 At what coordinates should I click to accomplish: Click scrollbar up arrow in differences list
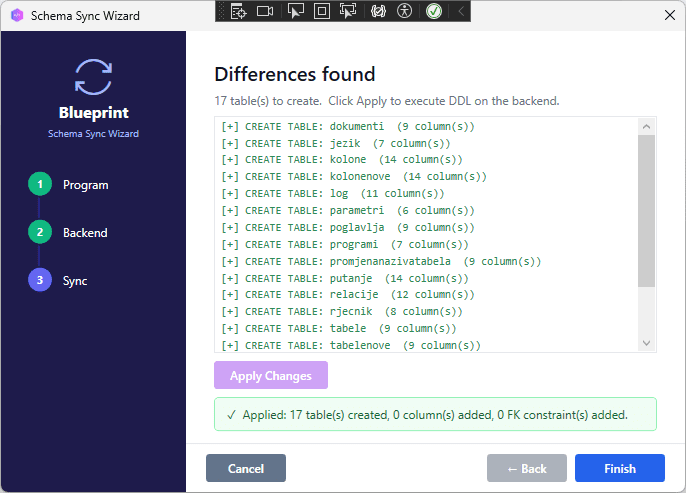(646, 127)
